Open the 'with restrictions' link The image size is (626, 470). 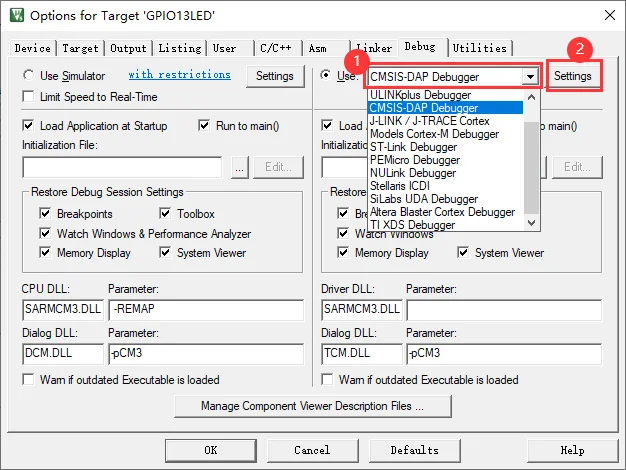click(x=179, y=75)
